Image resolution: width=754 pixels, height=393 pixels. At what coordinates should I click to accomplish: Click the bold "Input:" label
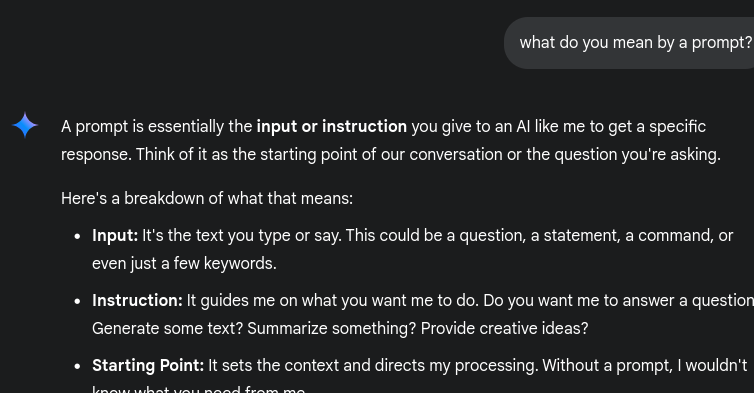coord(115,236)
